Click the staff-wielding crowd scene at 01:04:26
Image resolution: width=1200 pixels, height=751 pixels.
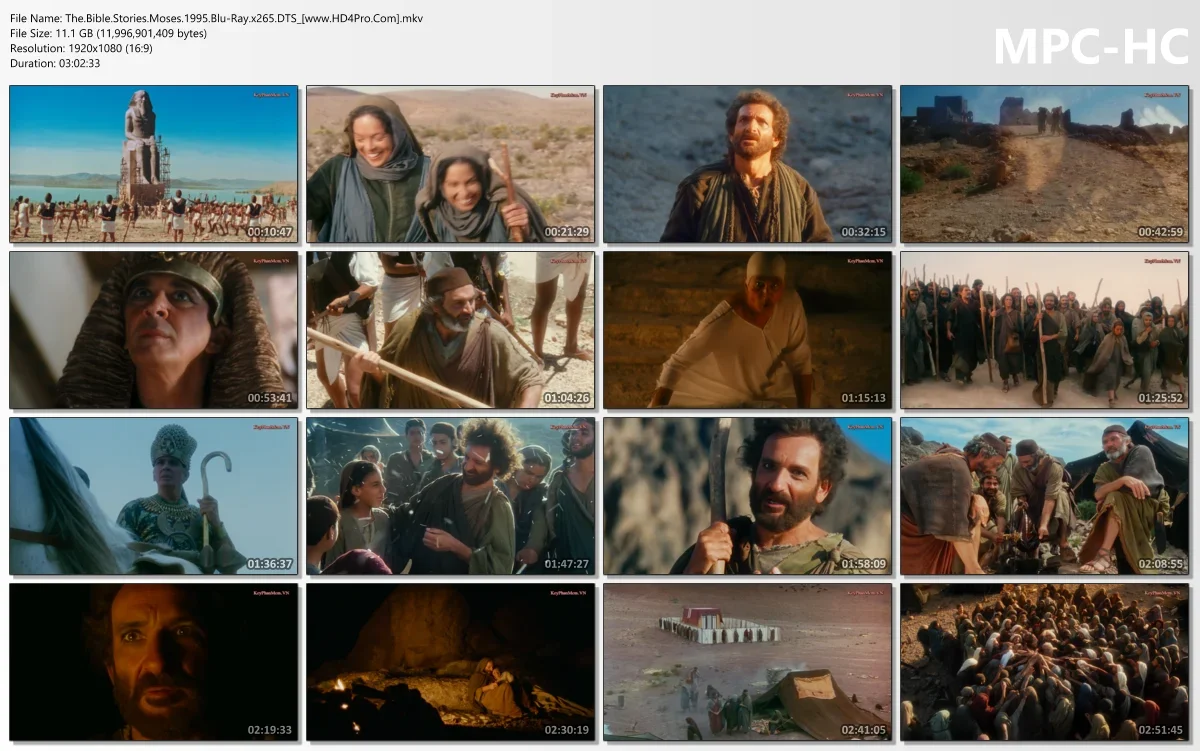(450, 330)
